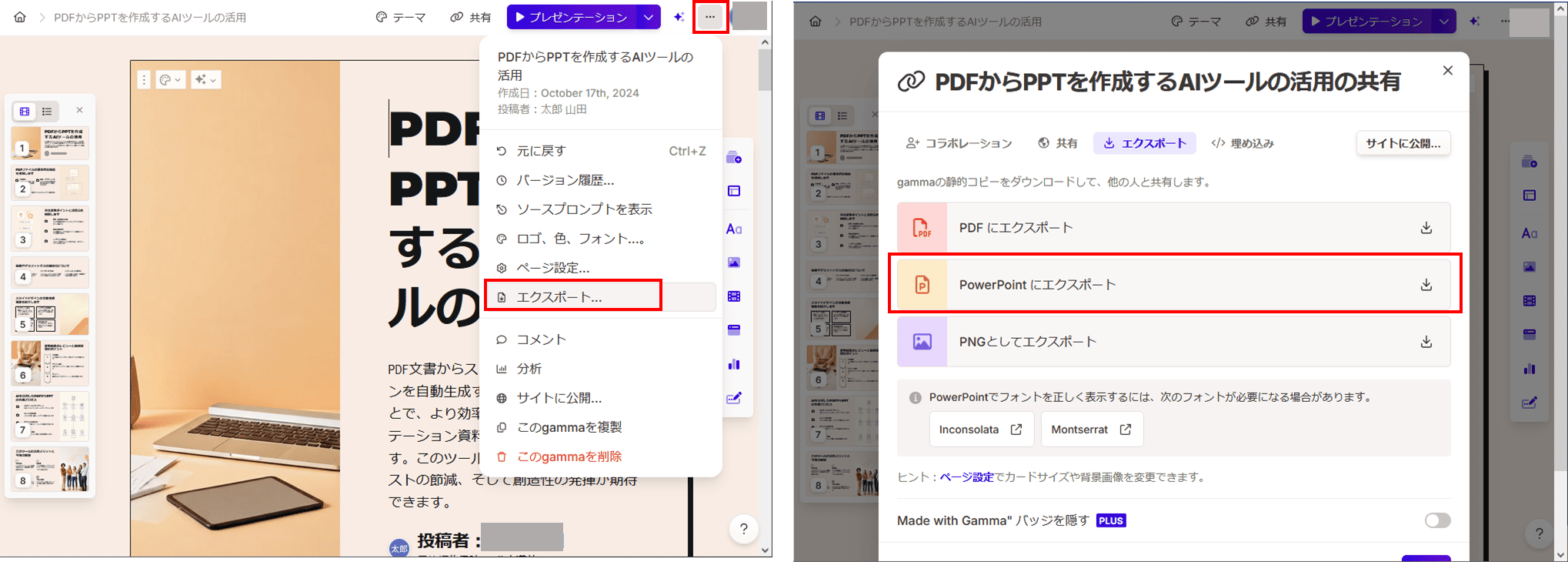This screenshot has height=562, width=1568.
Task: Click the form edit pencil icon in left window's sidebar
Action: pyautogui.click(x=734, y=398)
